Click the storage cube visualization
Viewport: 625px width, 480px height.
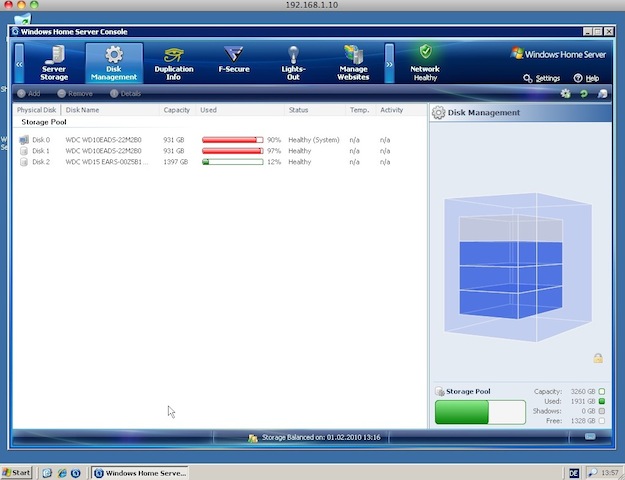coord(518,267)
